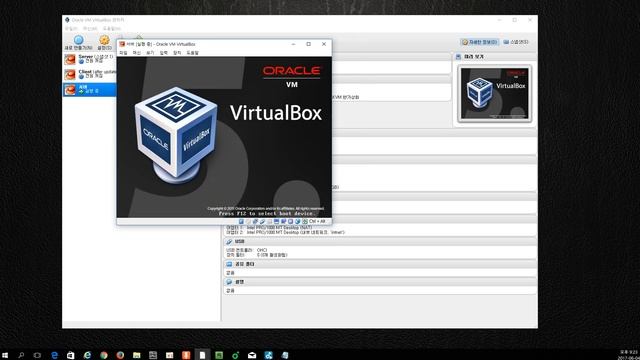Open 도움말 menu in the running VM window

(x=192, y=53)
